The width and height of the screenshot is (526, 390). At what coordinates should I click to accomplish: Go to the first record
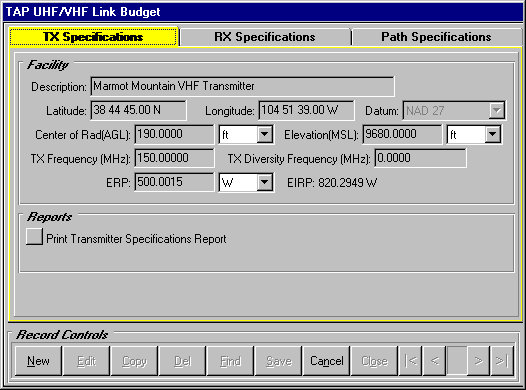click(410, 361)
